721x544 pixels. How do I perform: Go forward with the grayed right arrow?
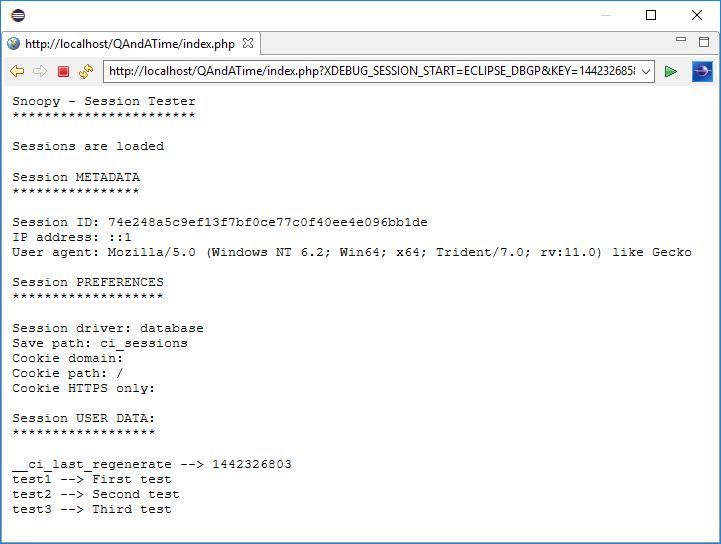coord(40,71)
